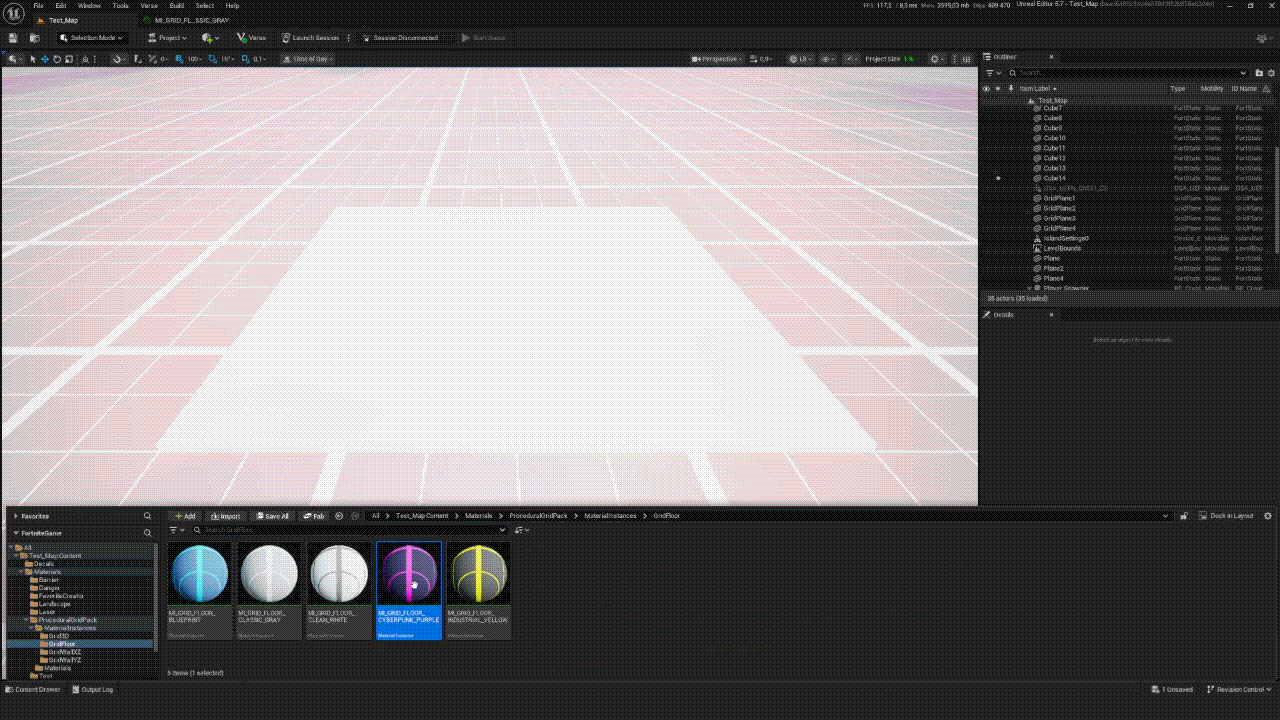Image resolution: width=1280 pixels, height=720 pixels.
Task: Click the Fab button in Content Browser
Action: 314,516
